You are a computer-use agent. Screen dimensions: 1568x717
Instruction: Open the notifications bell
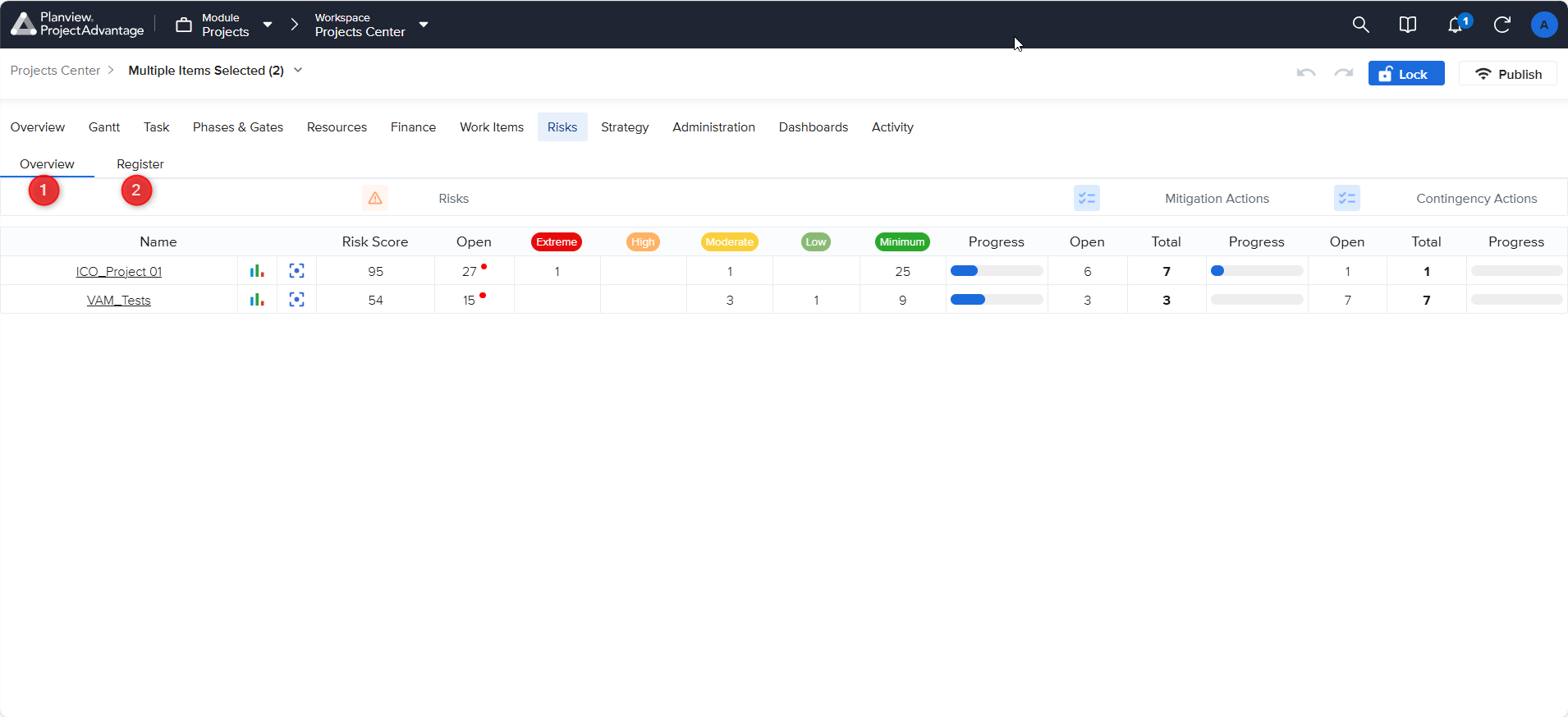tap(1456, 25)
